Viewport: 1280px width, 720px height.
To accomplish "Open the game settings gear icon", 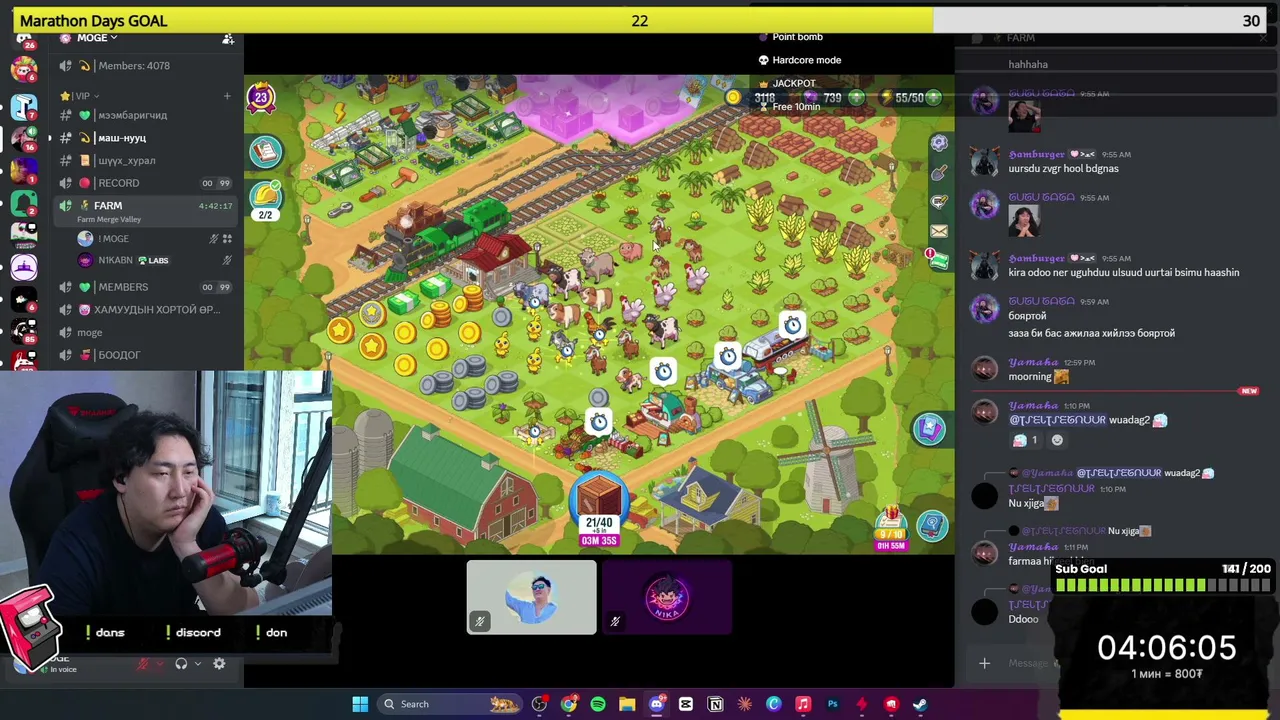I will [939, 144].
